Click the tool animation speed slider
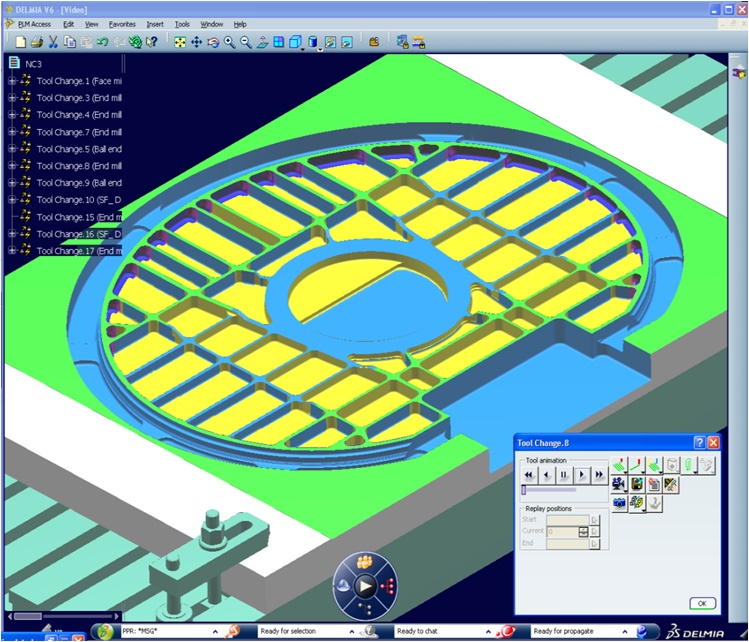The height and width of the screenshot is (642, 749). coord(549,490)
